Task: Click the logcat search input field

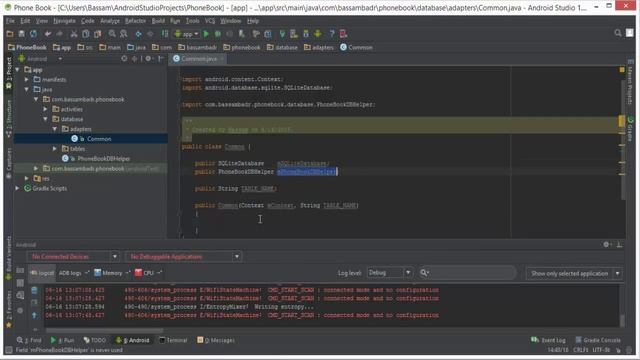Action: (x=468, y=273)
